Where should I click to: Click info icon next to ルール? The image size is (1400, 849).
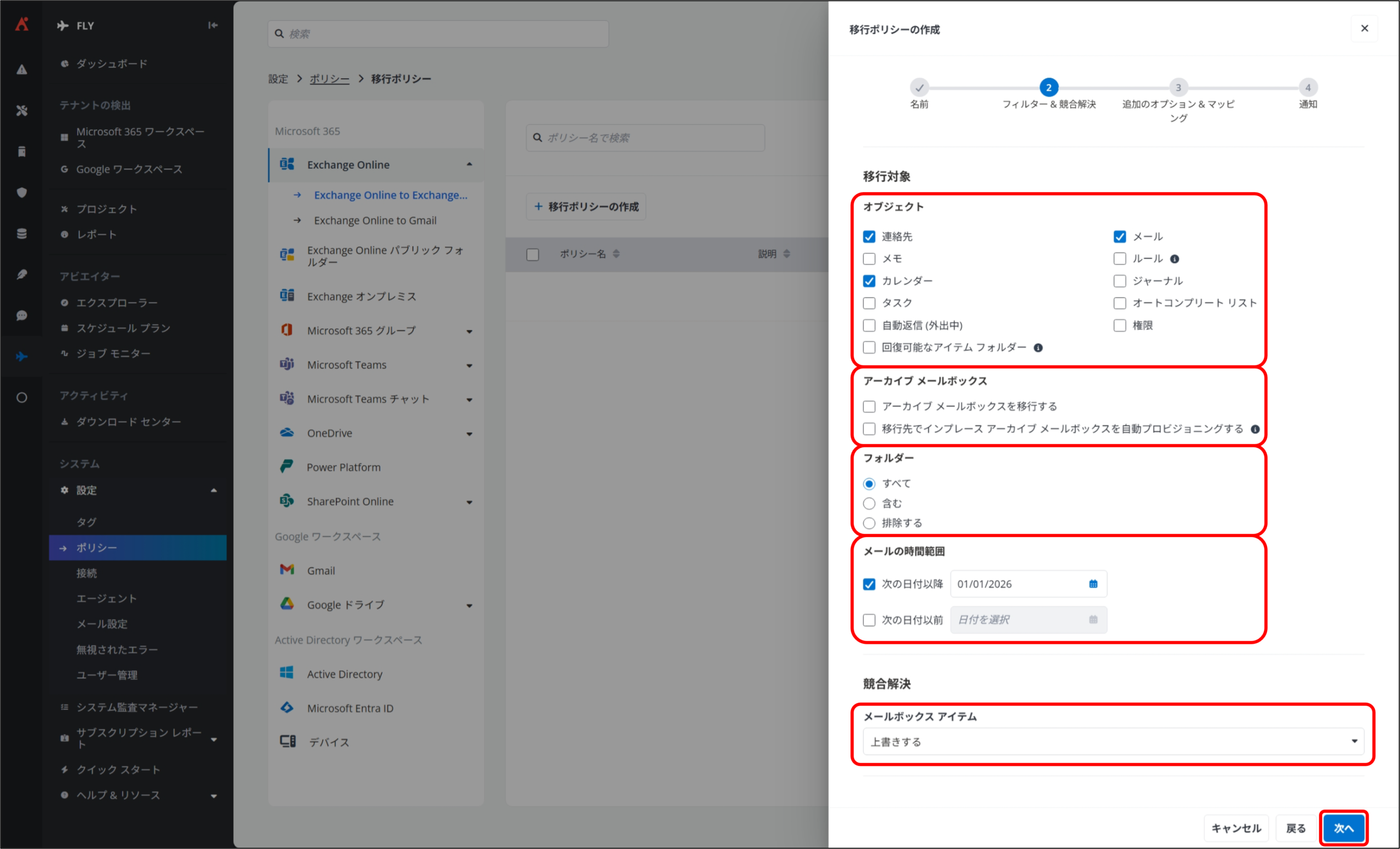pos(1175,259)
